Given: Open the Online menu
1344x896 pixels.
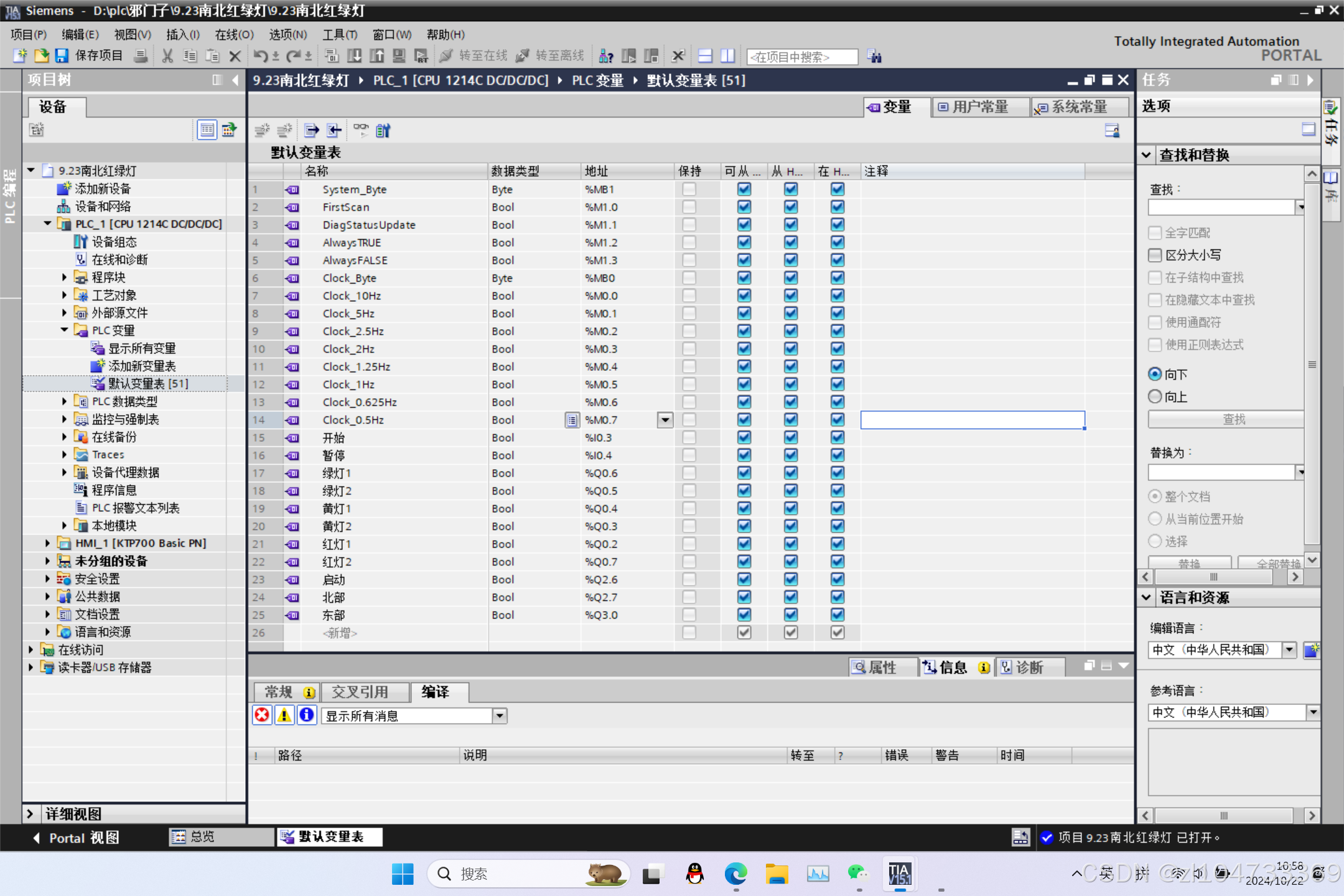Looking at the screenshot, I should [x=234, y=35].
